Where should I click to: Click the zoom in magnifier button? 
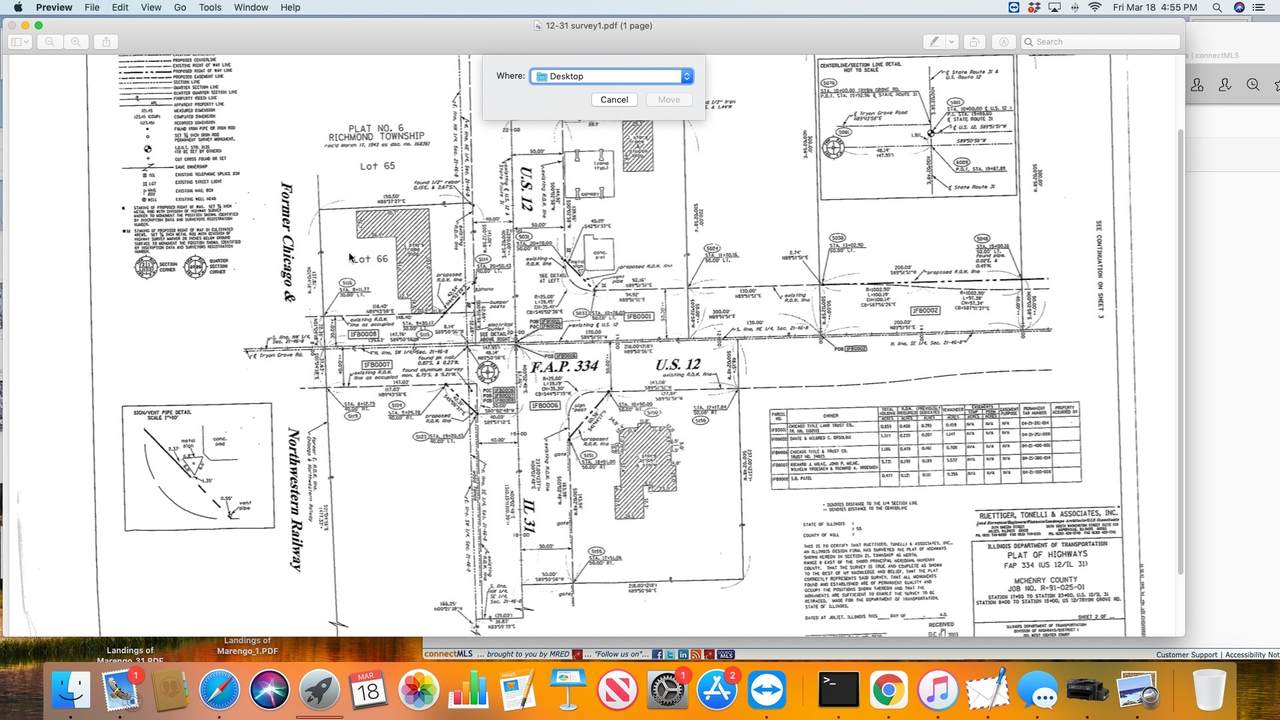point(76,42)
